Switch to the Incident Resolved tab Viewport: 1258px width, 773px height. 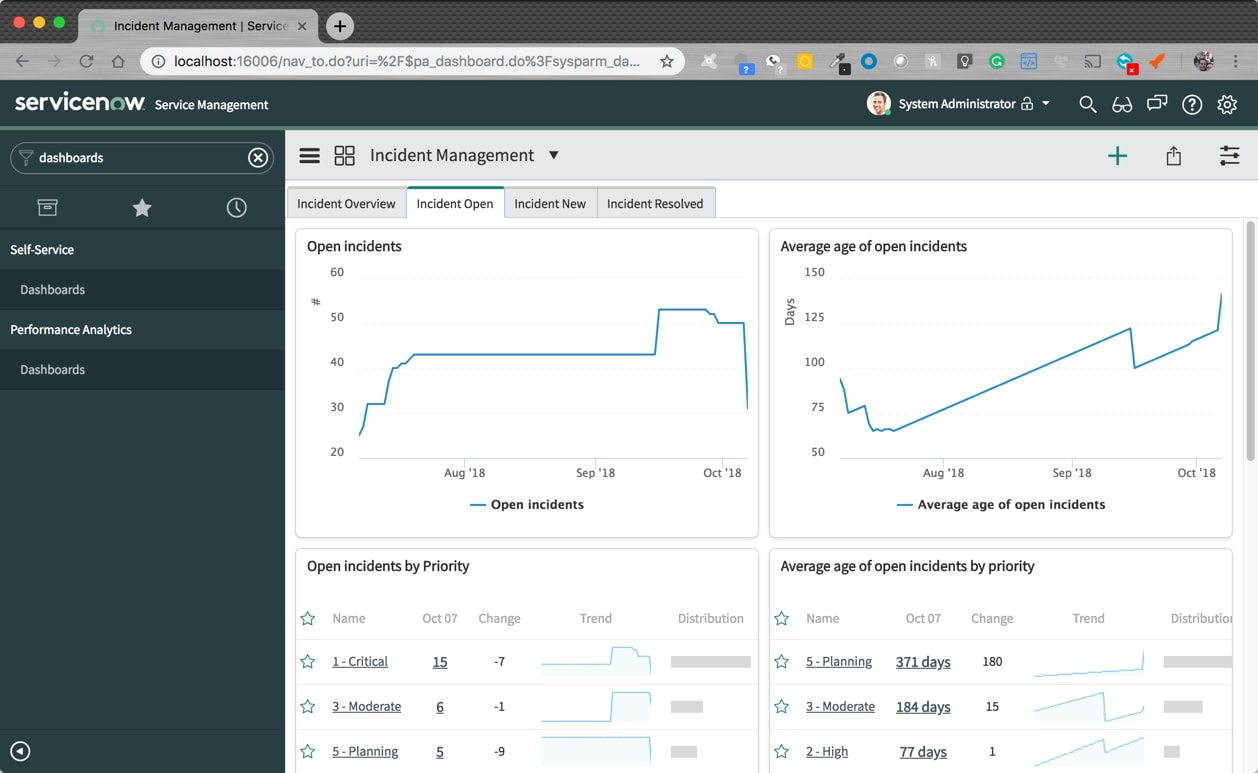656,203
